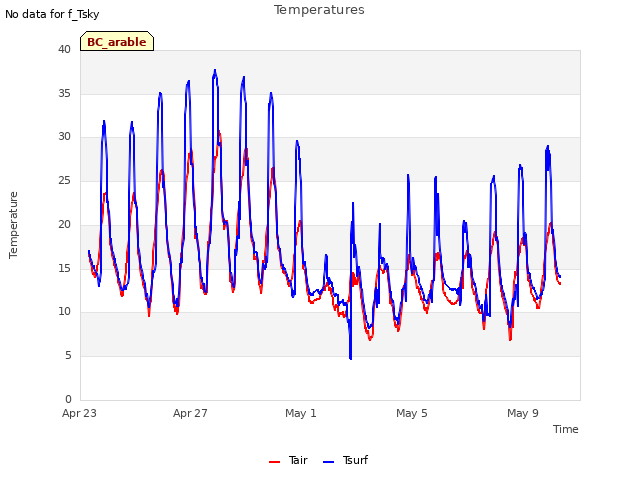
Task: Click the lowest Tsurf dip below 5
Action: (351, 358)
